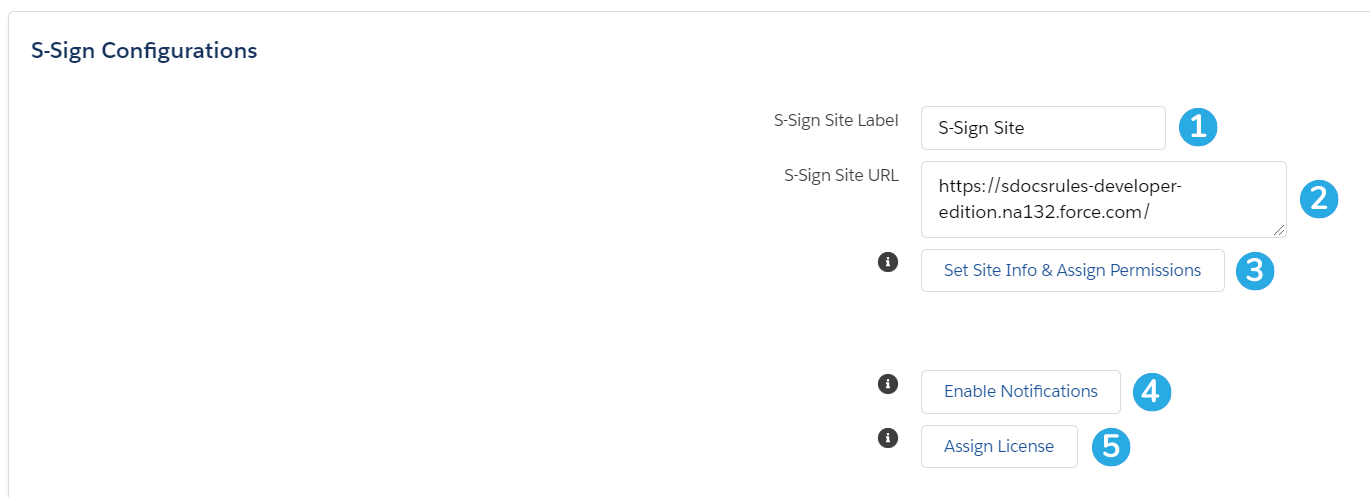Click the Enable Notifications button

1020,391
